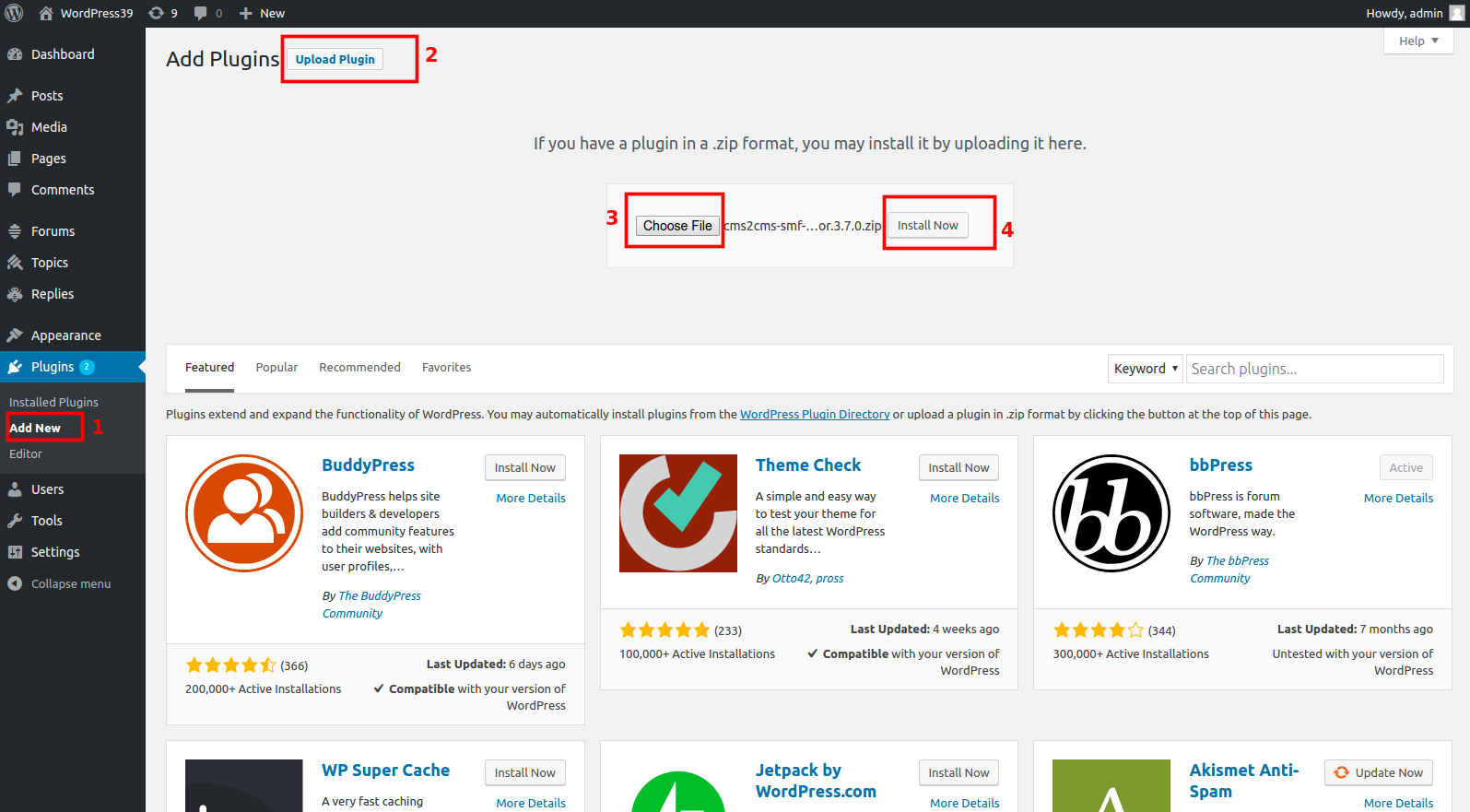Click the bbPress plugin title
The width and height of the screenshot is (1470, 812).
1221,465
